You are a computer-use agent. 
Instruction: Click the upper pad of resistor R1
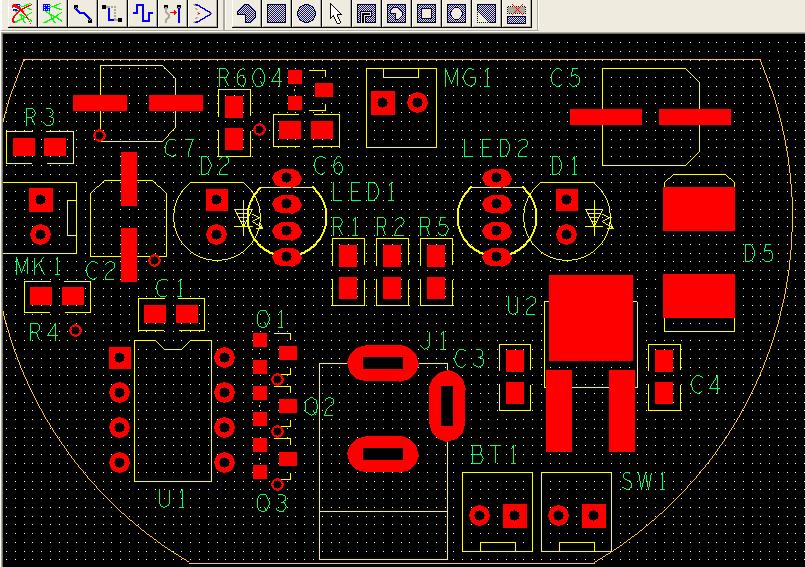tap(348, 256)
